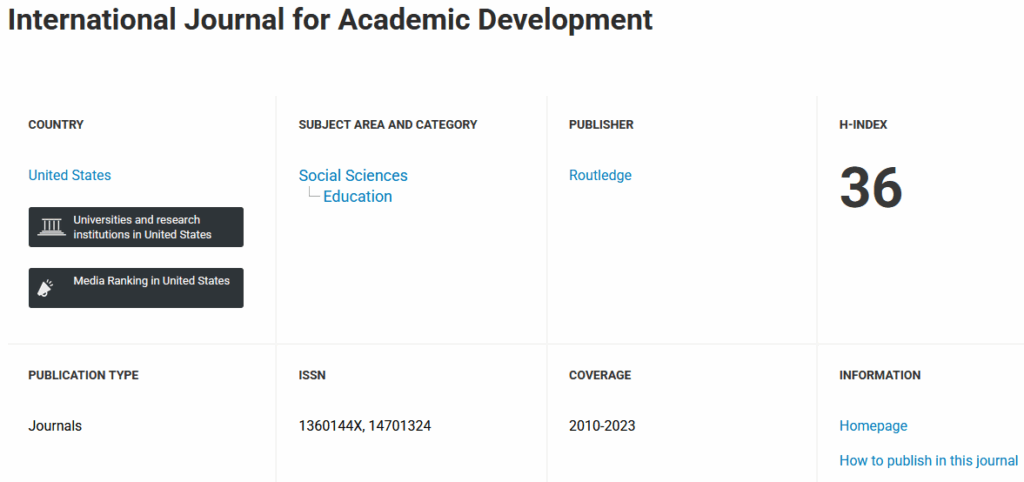Viewport: 1024px width, 482px height.
Task: Open the United States country link
Action: [x=70, y=175]
